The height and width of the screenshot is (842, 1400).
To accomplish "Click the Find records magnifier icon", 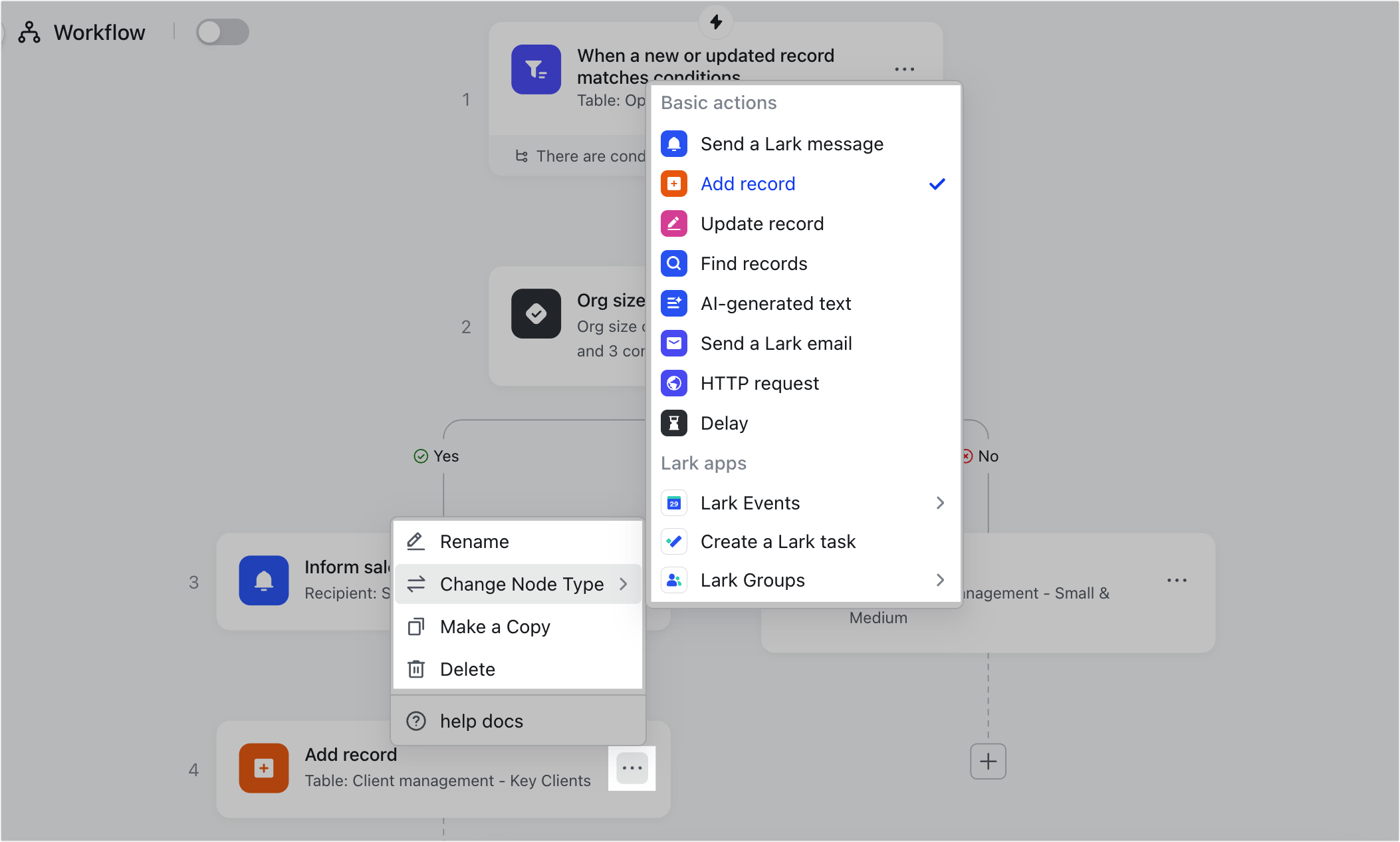I will tap(674, 263).
